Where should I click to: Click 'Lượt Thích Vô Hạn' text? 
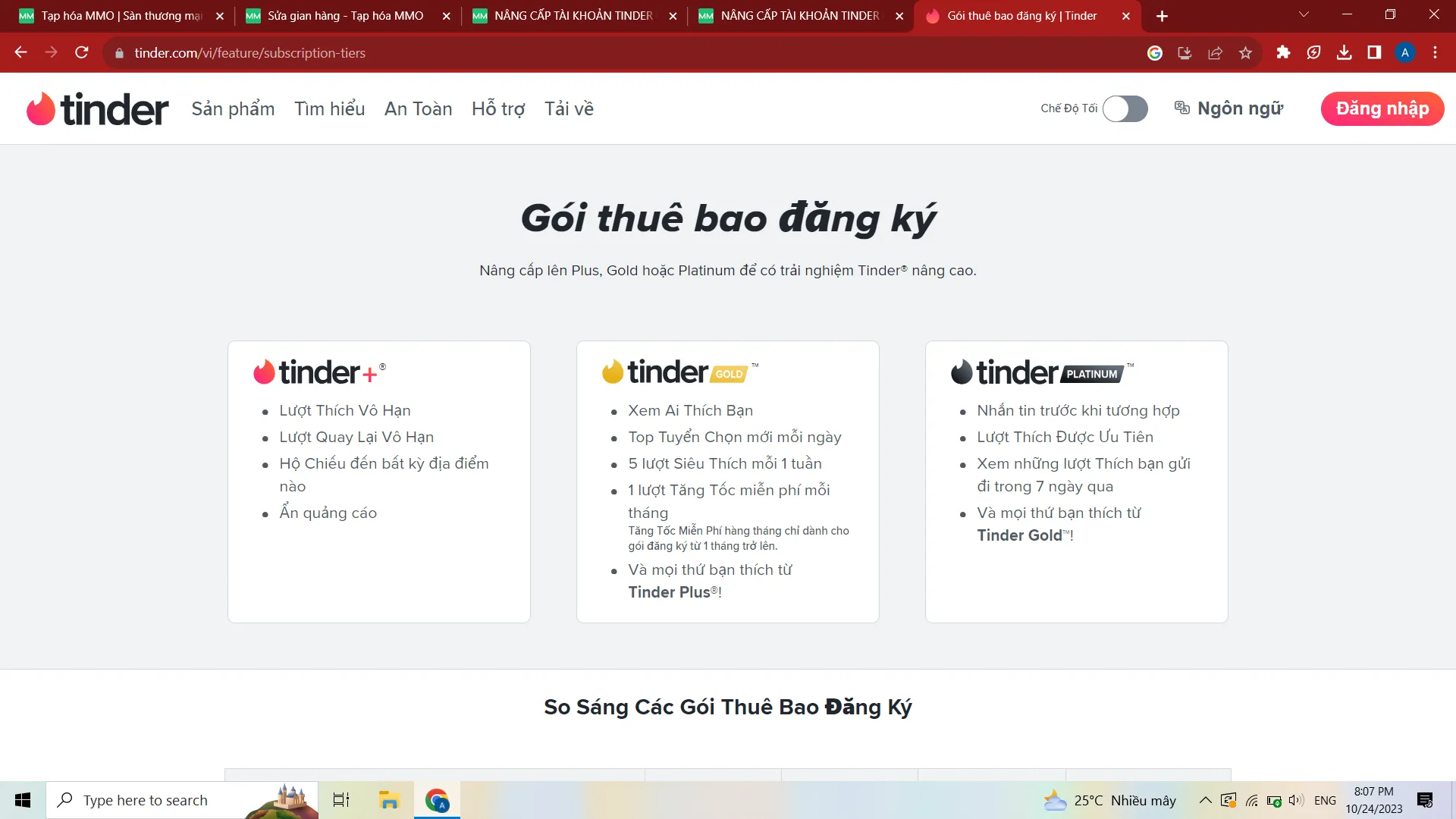click(x=345, y=410)
